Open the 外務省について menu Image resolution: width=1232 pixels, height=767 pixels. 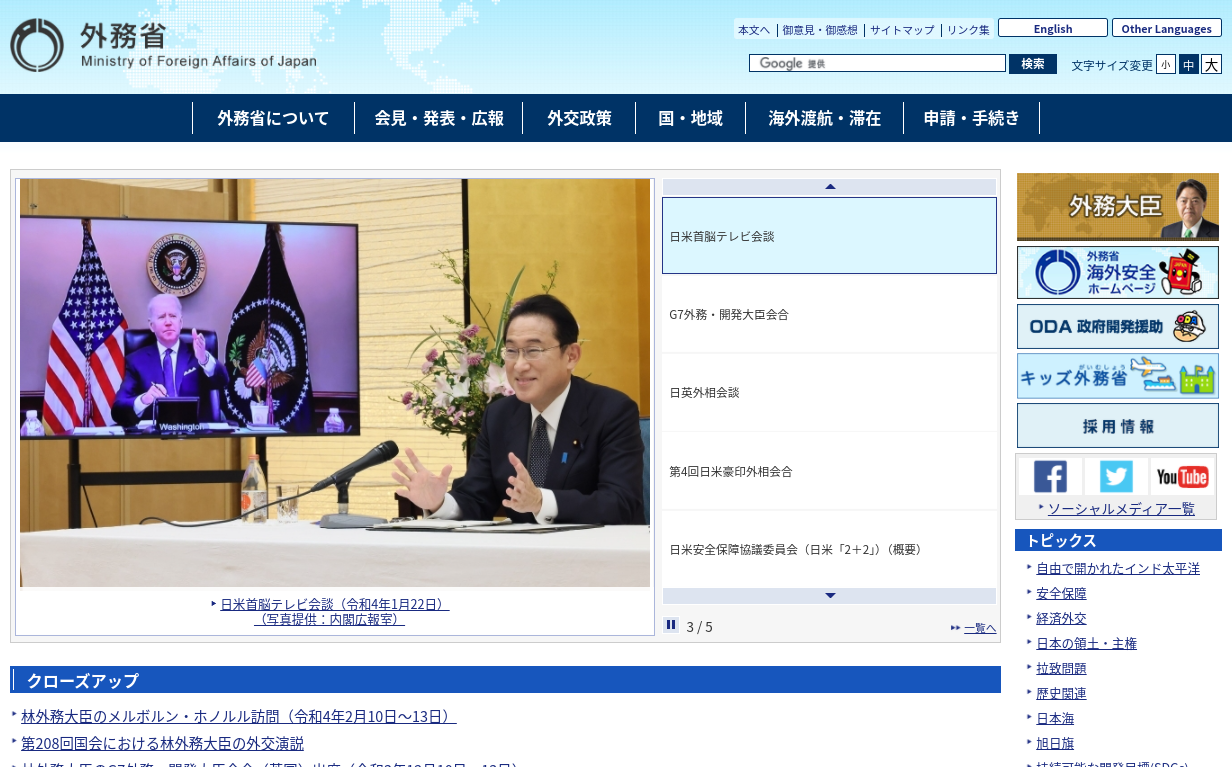pyautogui.click(x=273, y=118)
